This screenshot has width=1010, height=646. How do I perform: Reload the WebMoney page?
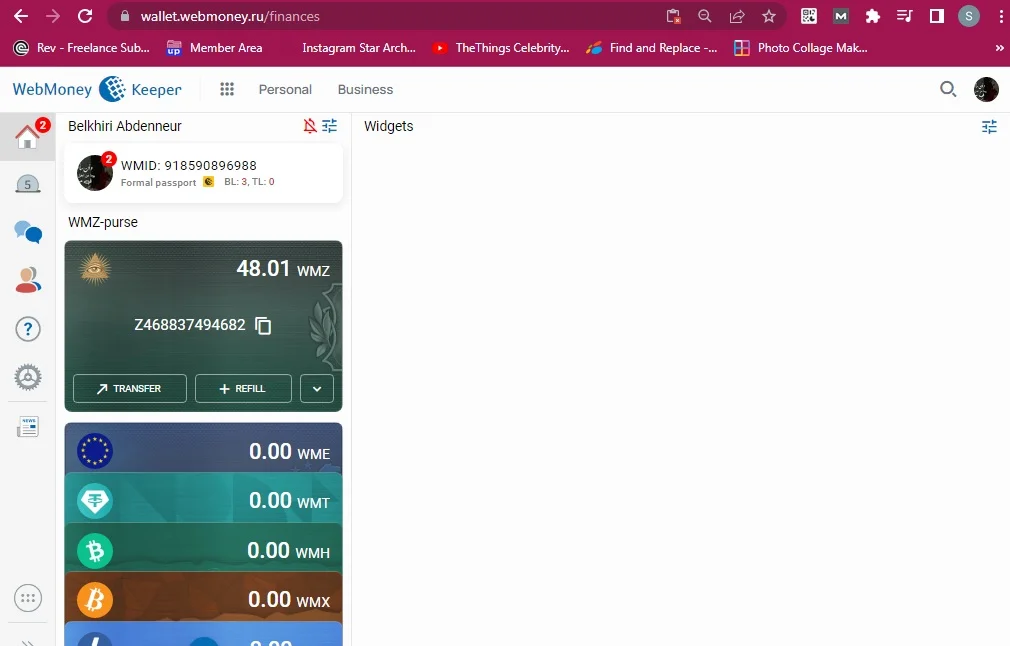85,16
